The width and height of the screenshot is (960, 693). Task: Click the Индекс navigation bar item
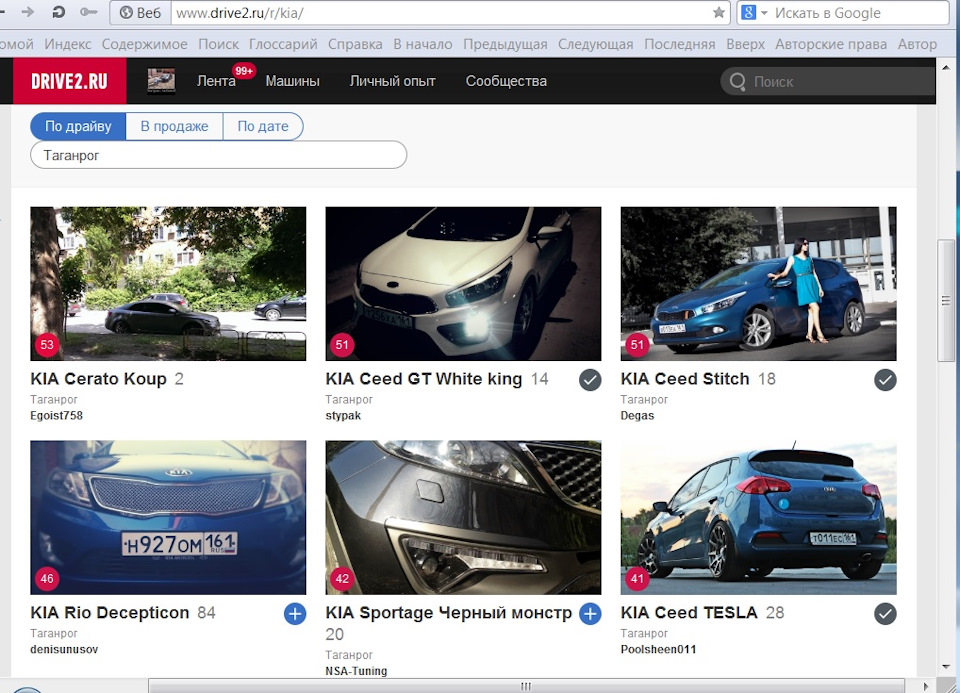pos(67,44)
